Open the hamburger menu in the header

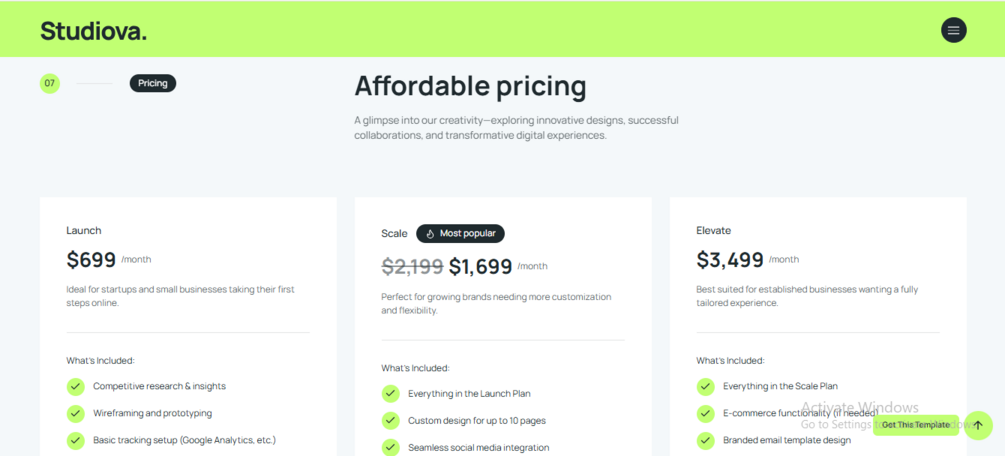(953, 30)
